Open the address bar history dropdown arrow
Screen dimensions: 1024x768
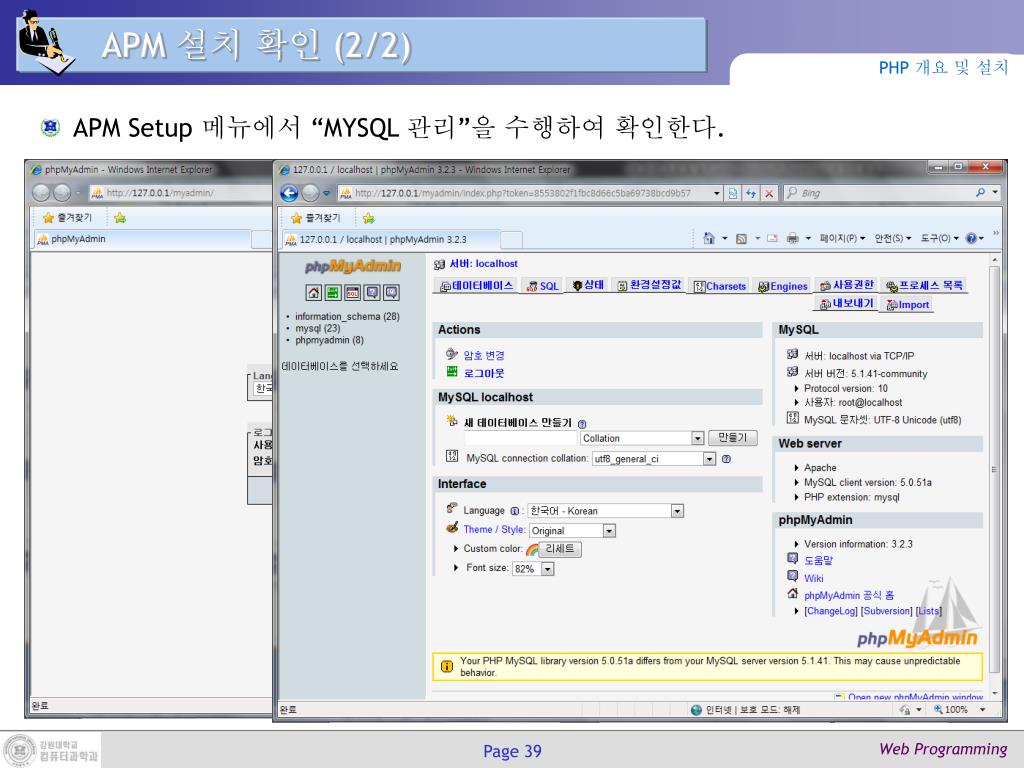click(x=716, y=193)
